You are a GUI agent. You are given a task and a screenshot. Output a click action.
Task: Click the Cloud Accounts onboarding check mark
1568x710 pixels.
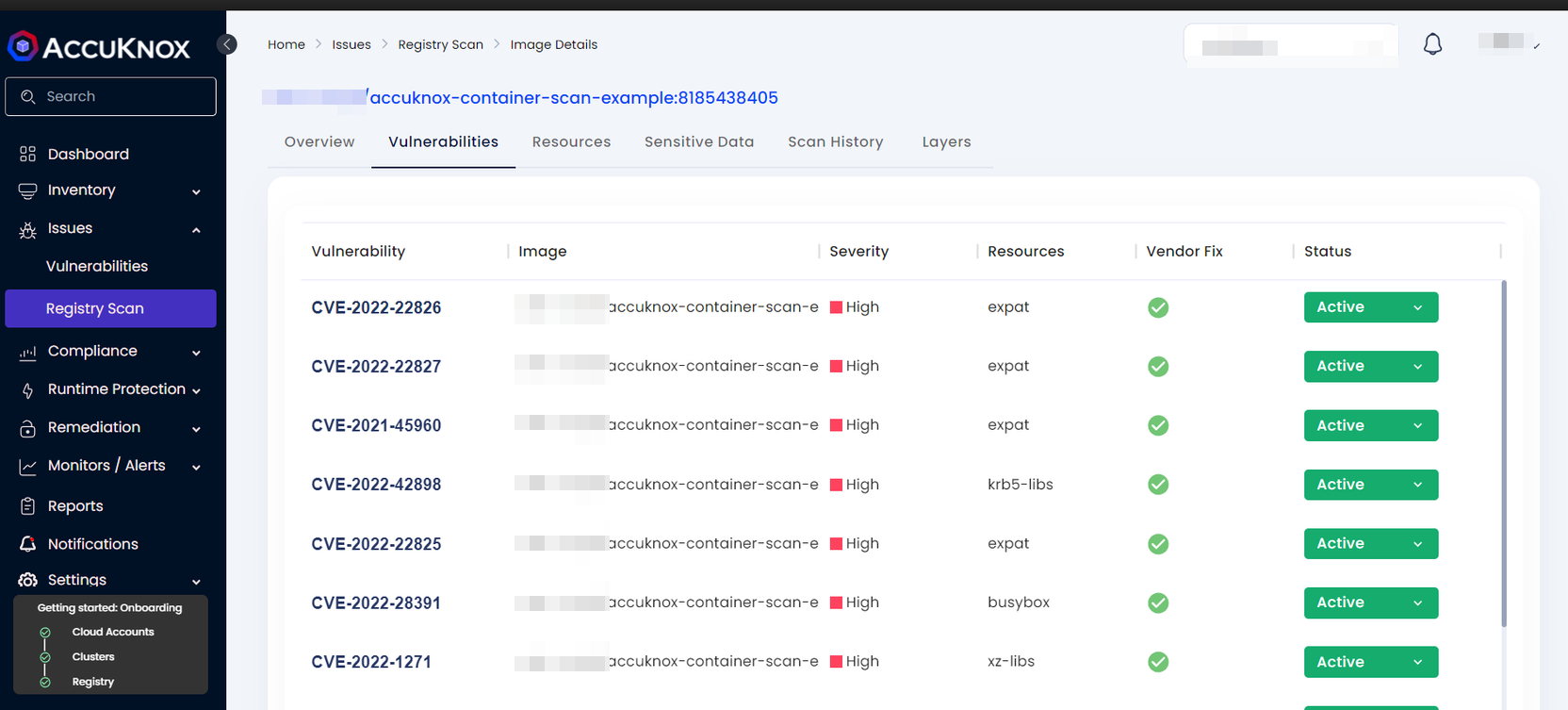(45, 633)
